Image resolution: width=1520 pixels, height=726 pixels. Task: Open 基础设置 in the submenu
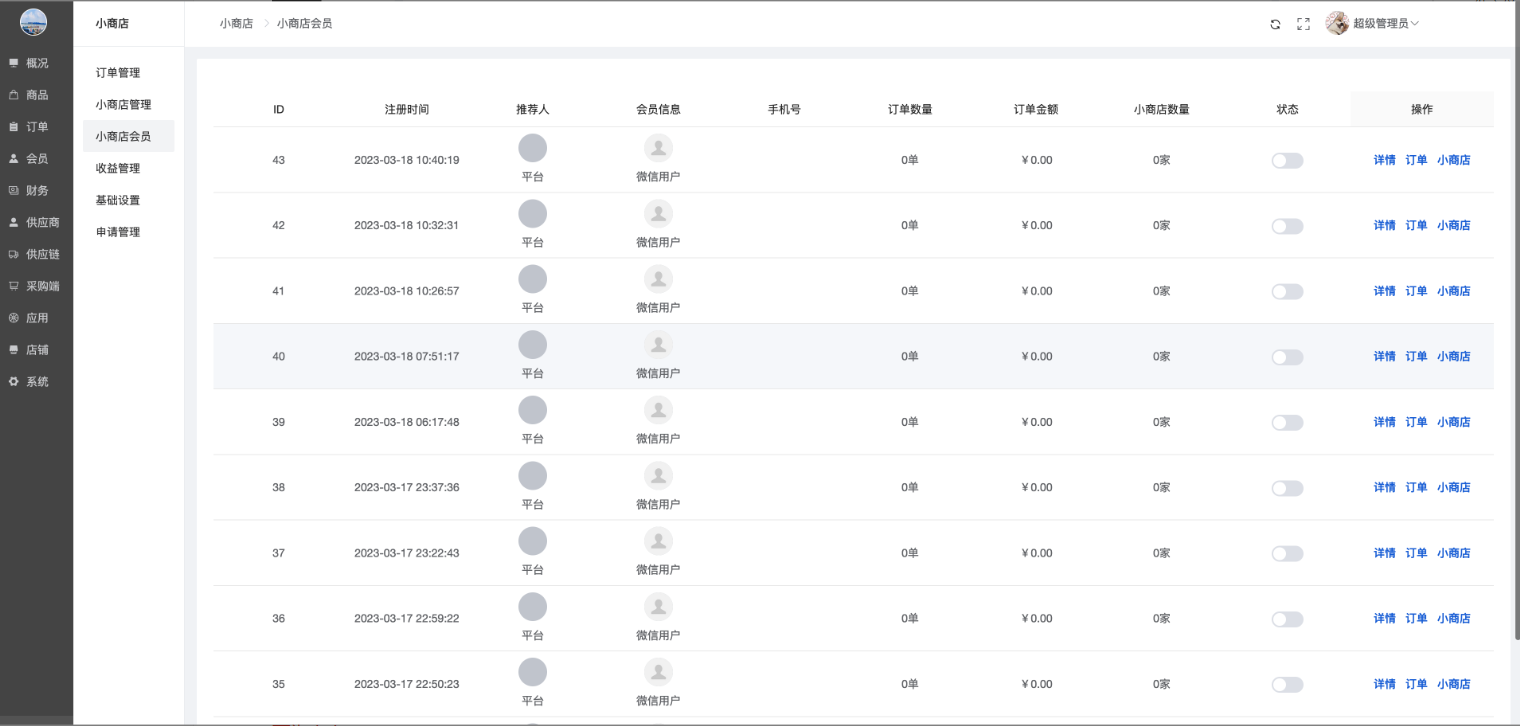pyautogui.click(x=118, y=201)
